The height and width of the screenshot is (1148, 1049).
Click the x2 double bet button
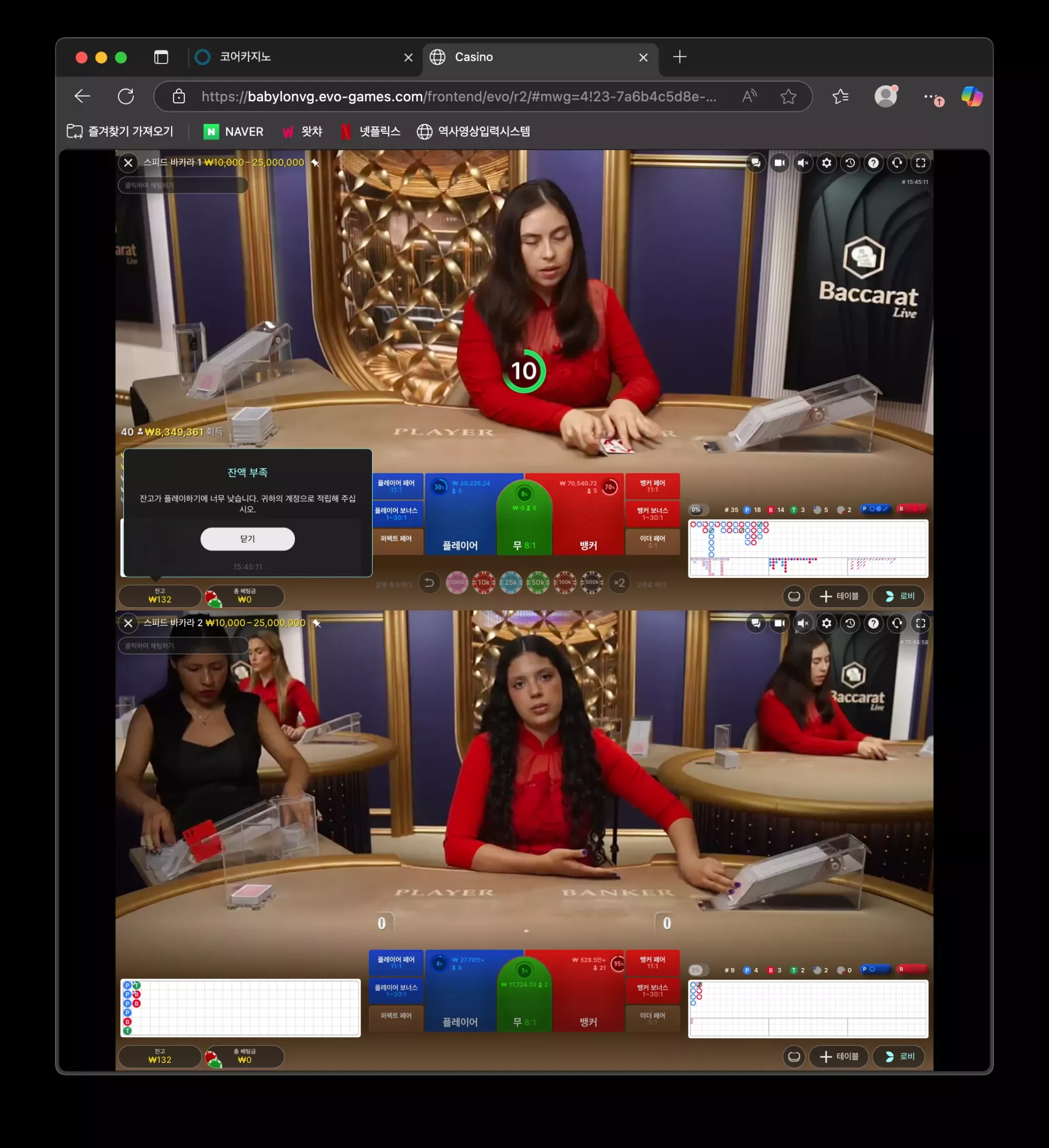coord(619,583)
